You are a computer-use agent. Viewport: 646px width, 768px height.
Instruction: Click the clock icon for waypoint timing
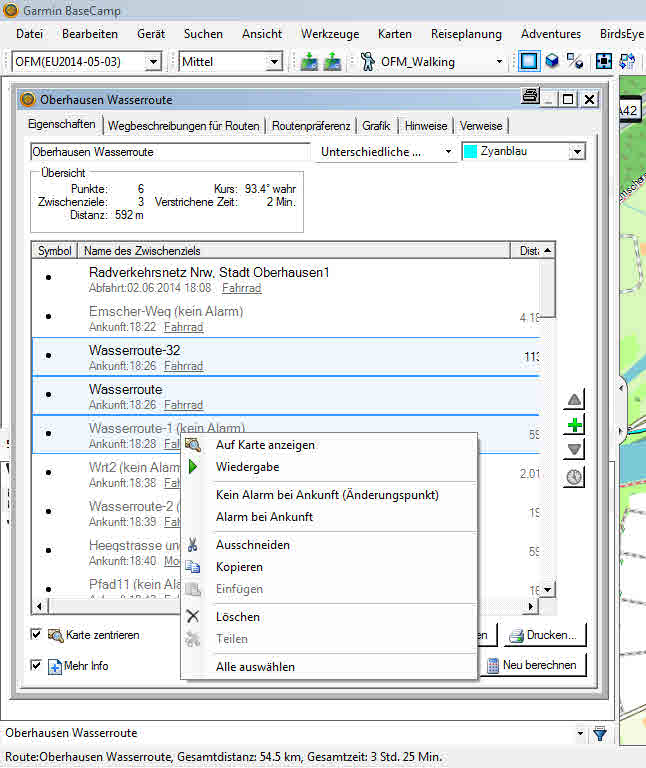tap(574, 477)
